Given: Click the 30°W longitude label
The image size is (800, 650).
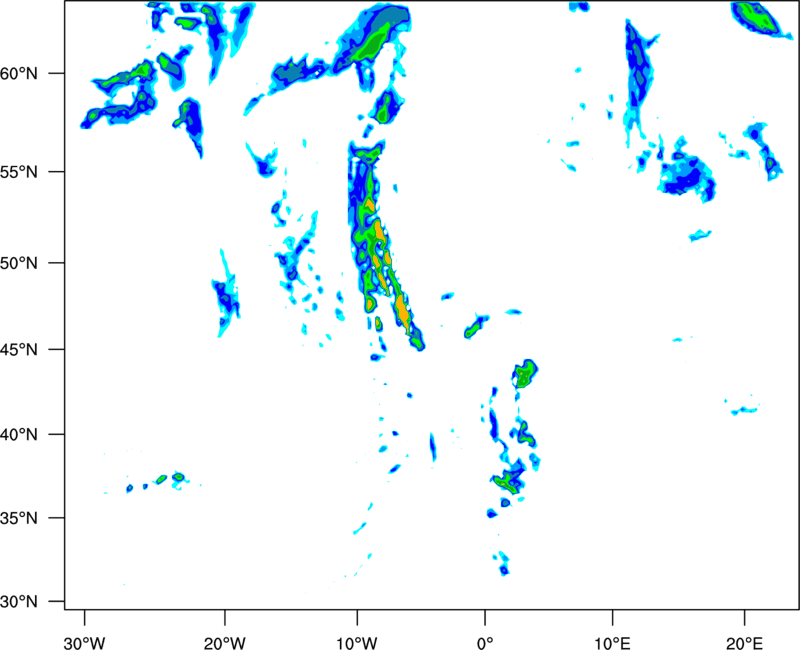Looking at the screenshot, I should [x=84, y=643].
